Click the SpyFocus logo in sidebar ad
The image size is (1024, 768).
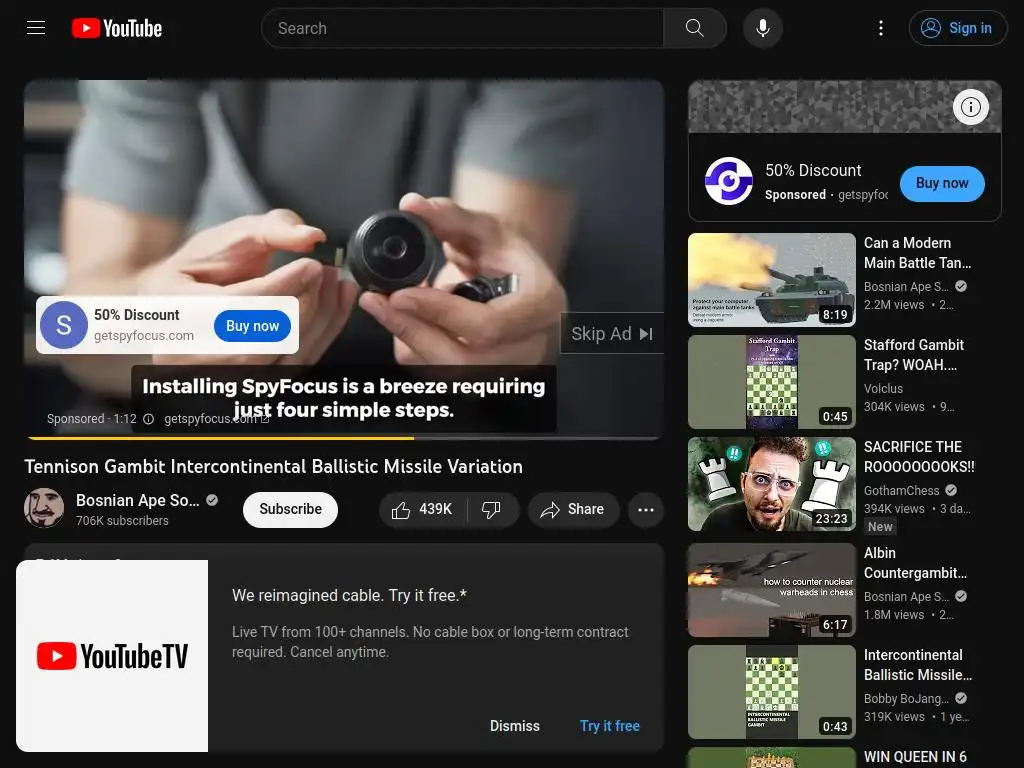point(728,182)
